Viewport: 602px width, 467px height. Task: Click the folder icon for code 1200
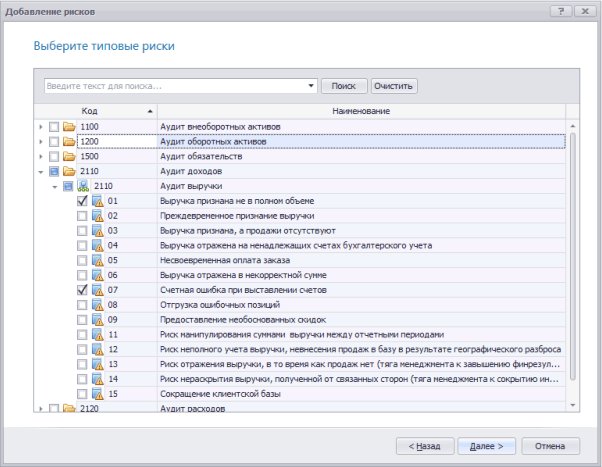point(69,141)
